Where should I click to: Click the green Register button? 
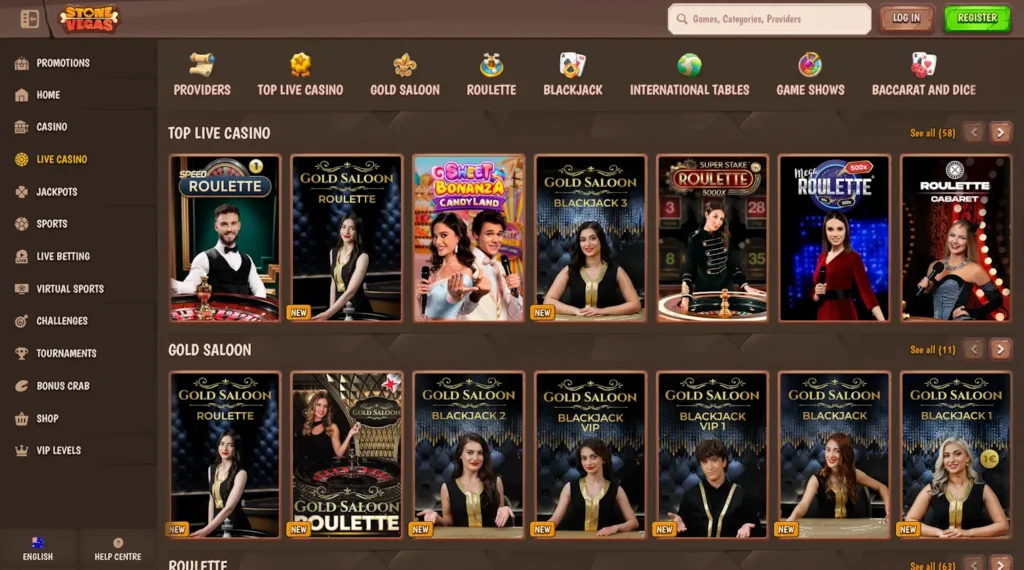977,18
